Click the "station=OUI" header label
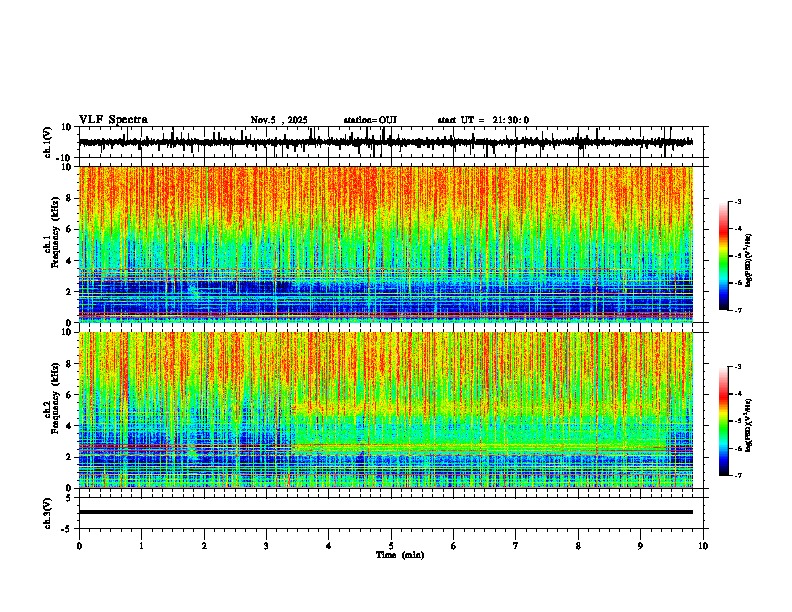The image size is (792, 612). [370, 120]
